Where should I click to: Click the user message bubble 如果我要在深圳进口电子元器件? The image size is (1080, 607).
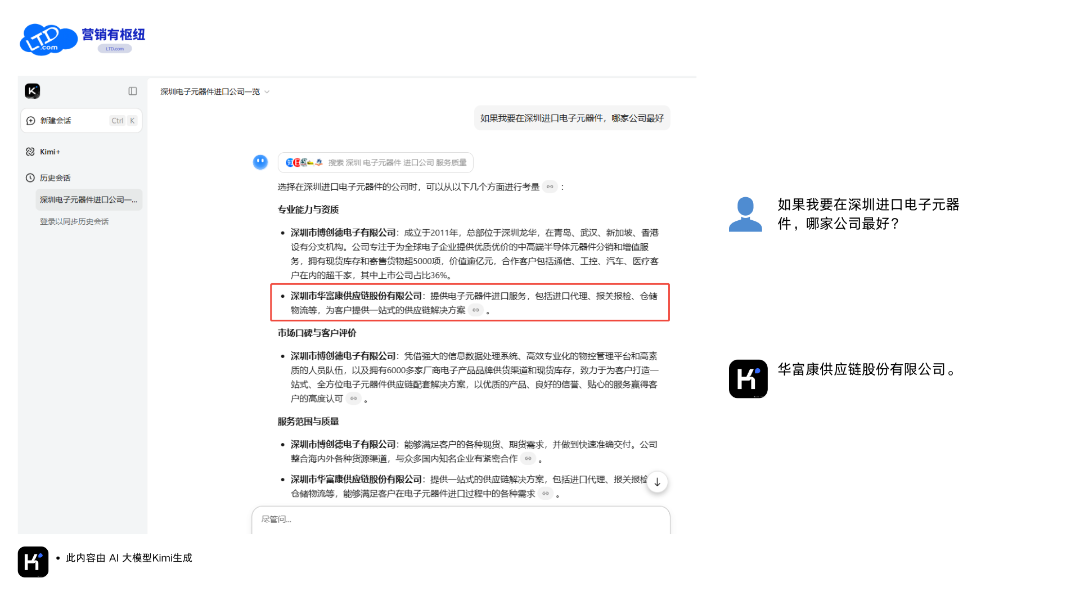point(572,119)
